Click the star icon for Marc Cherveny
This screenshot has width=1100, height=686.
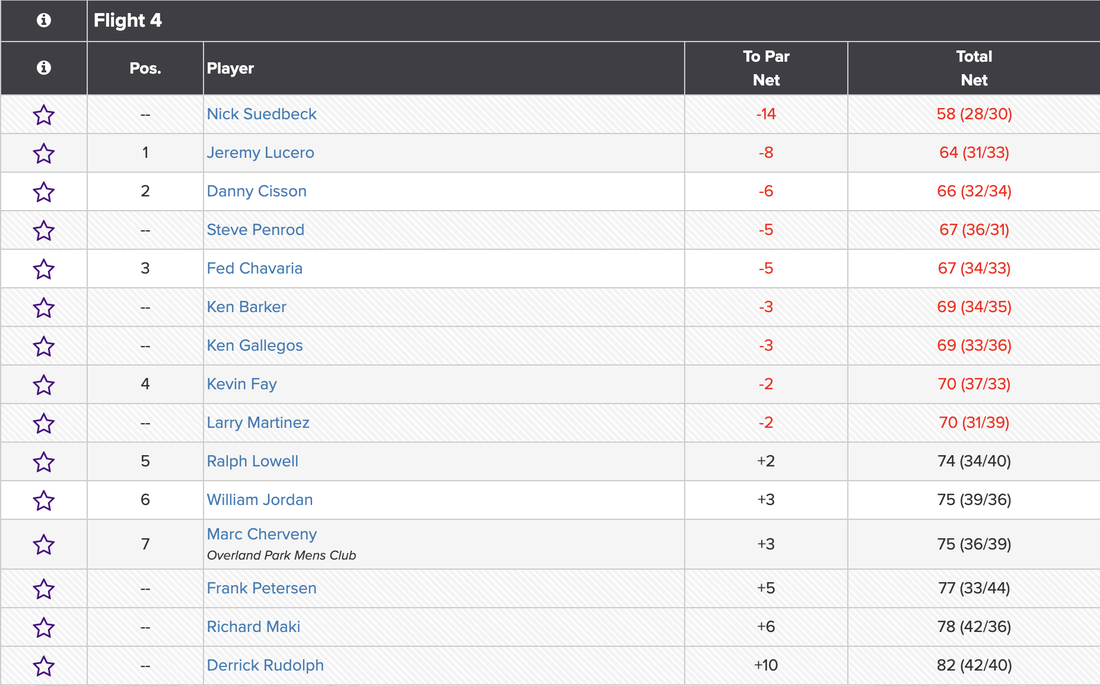pyautogui.click(x=44, y=544)
